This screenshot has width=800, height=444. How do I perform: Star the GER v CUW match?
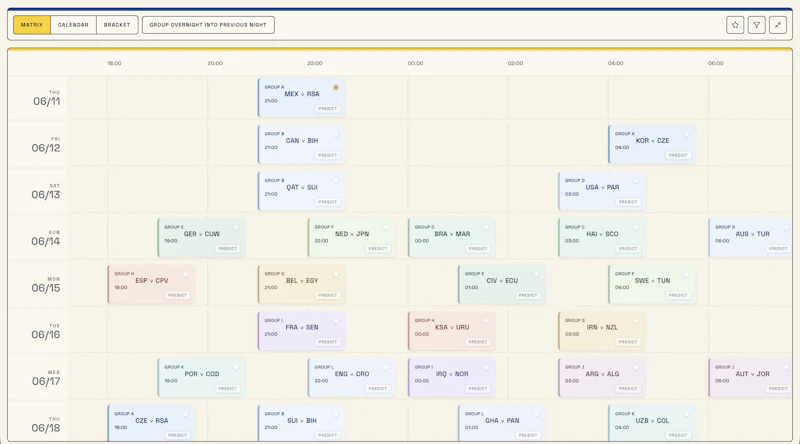(x=236, y=228)
